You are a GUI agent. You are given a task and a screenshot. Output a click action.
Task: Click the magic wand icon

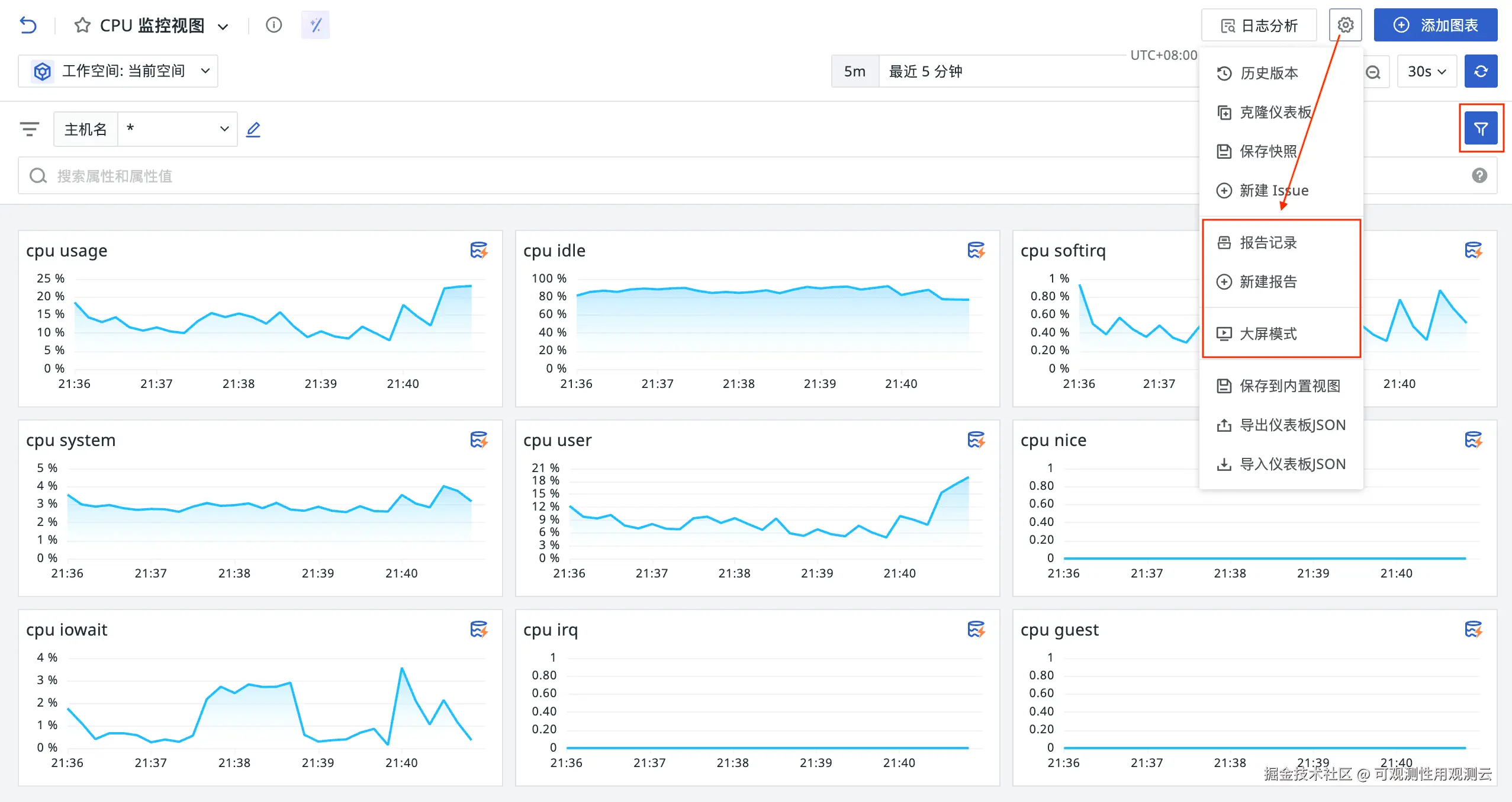pos(316,25)
